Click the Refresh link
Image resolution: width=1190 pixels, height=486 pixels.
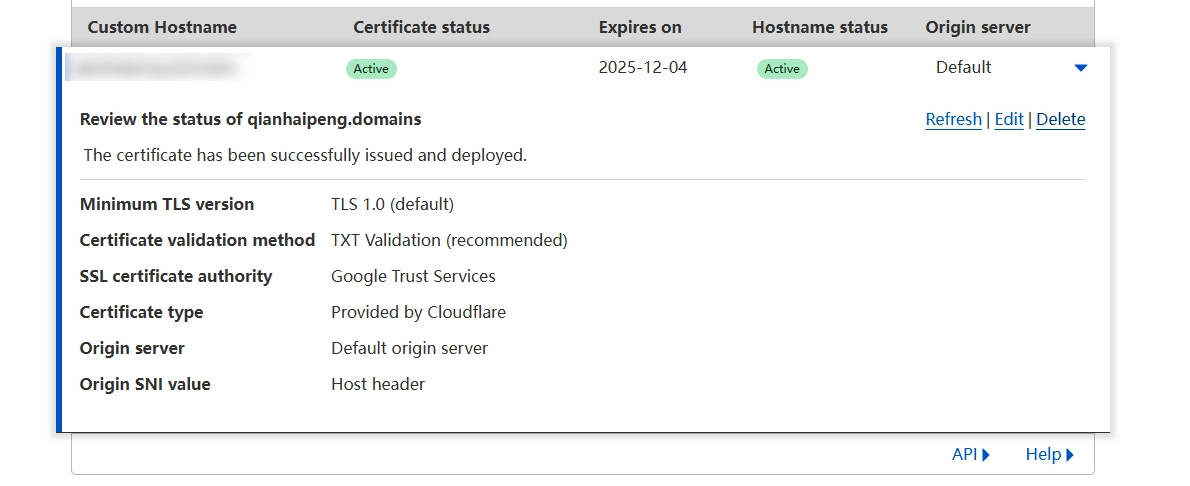953,119
